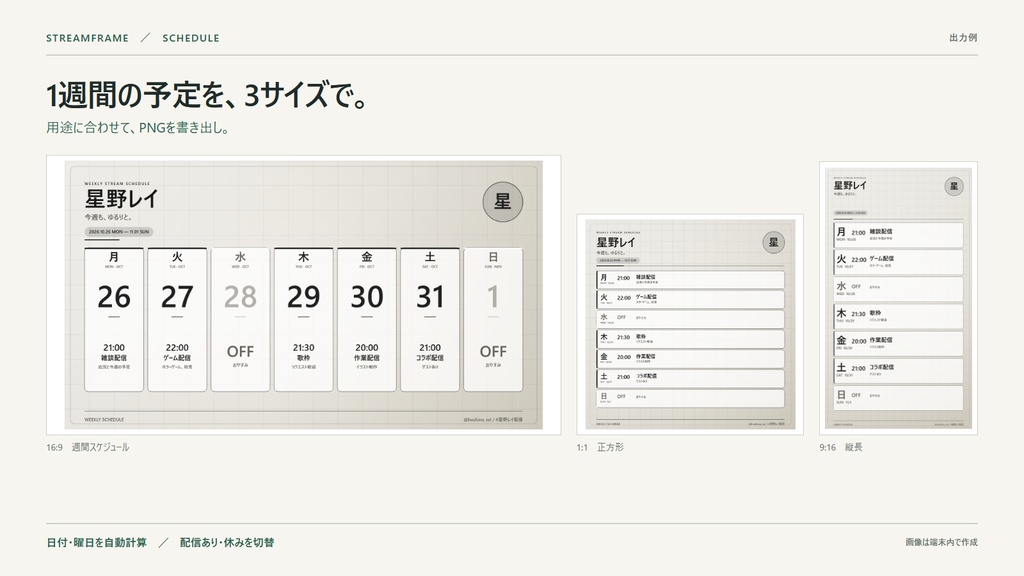Click the 出力例 label at top right
The height and width of the screenshot is (576, 1024).
[x=963, y=38]
